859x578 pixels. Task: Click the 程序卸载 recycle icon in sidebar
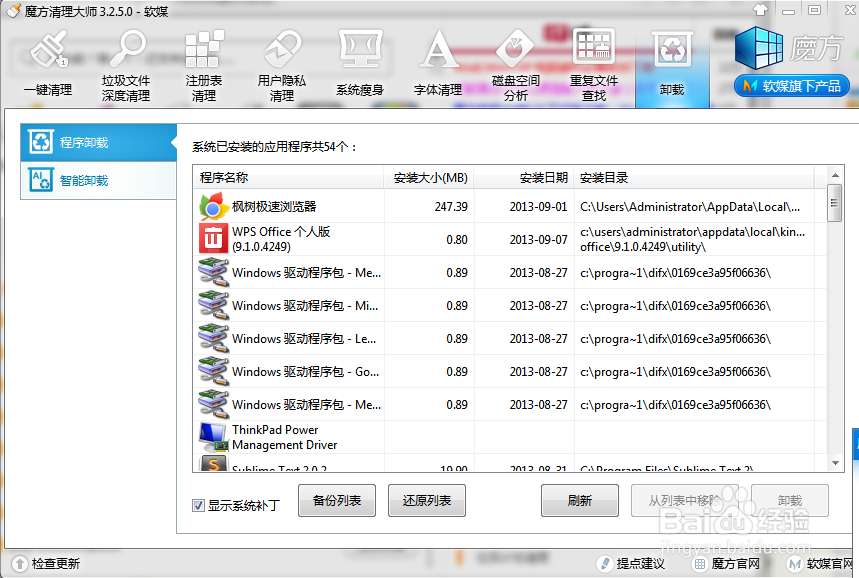pyautogui.click(x=41, y=142)
